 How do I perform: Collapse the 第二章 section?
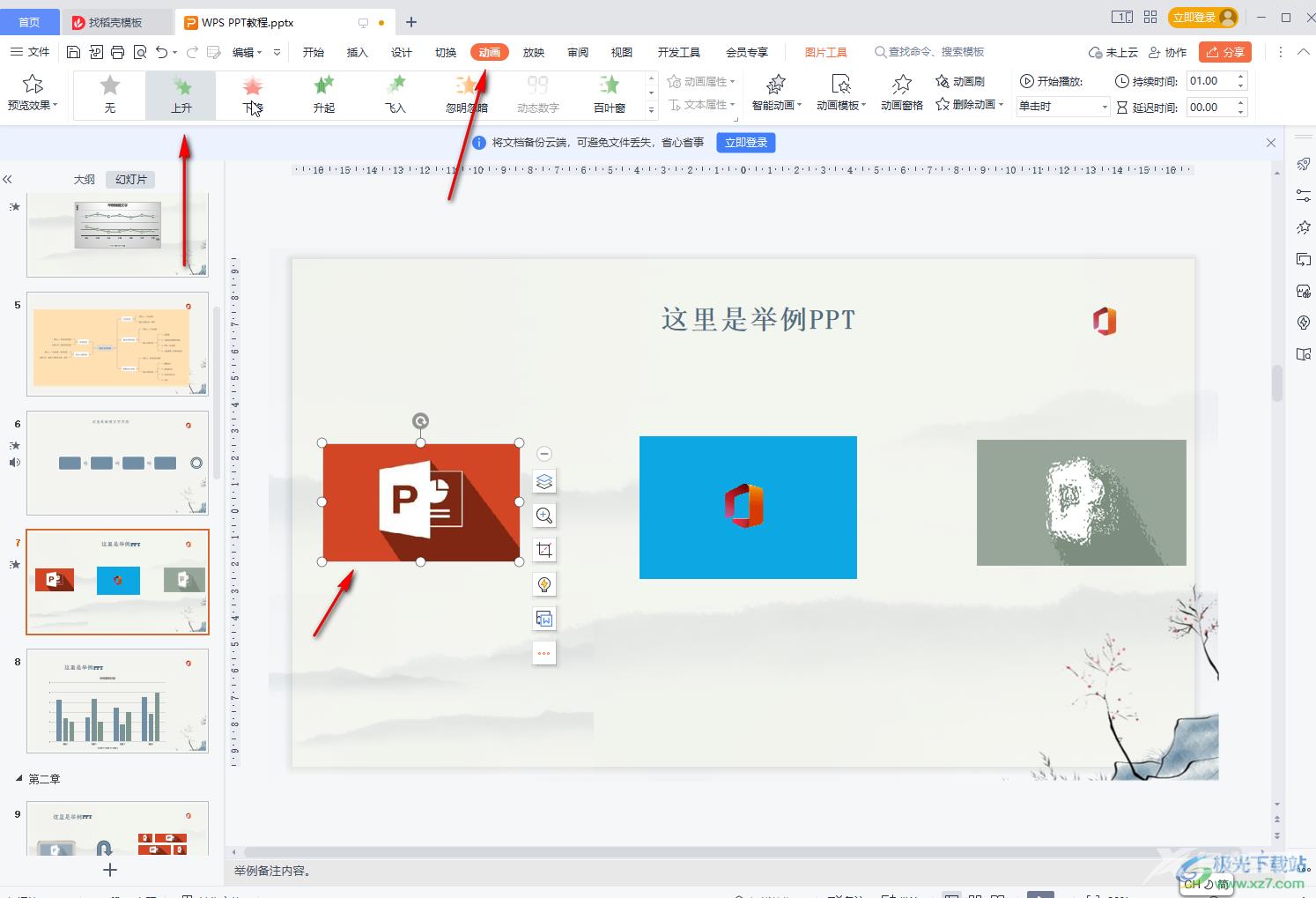coord(19,779)
